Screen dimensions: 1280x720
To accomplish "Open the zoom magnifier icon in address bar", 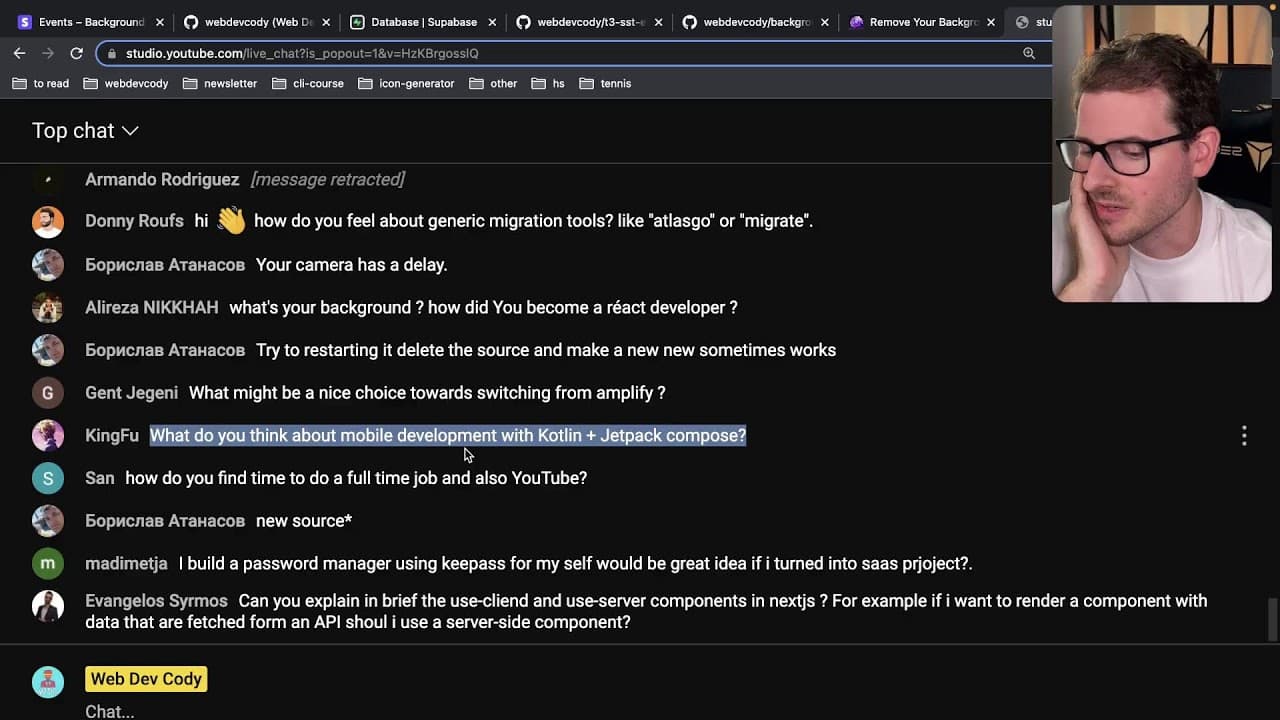I will tap(1029, 53).
